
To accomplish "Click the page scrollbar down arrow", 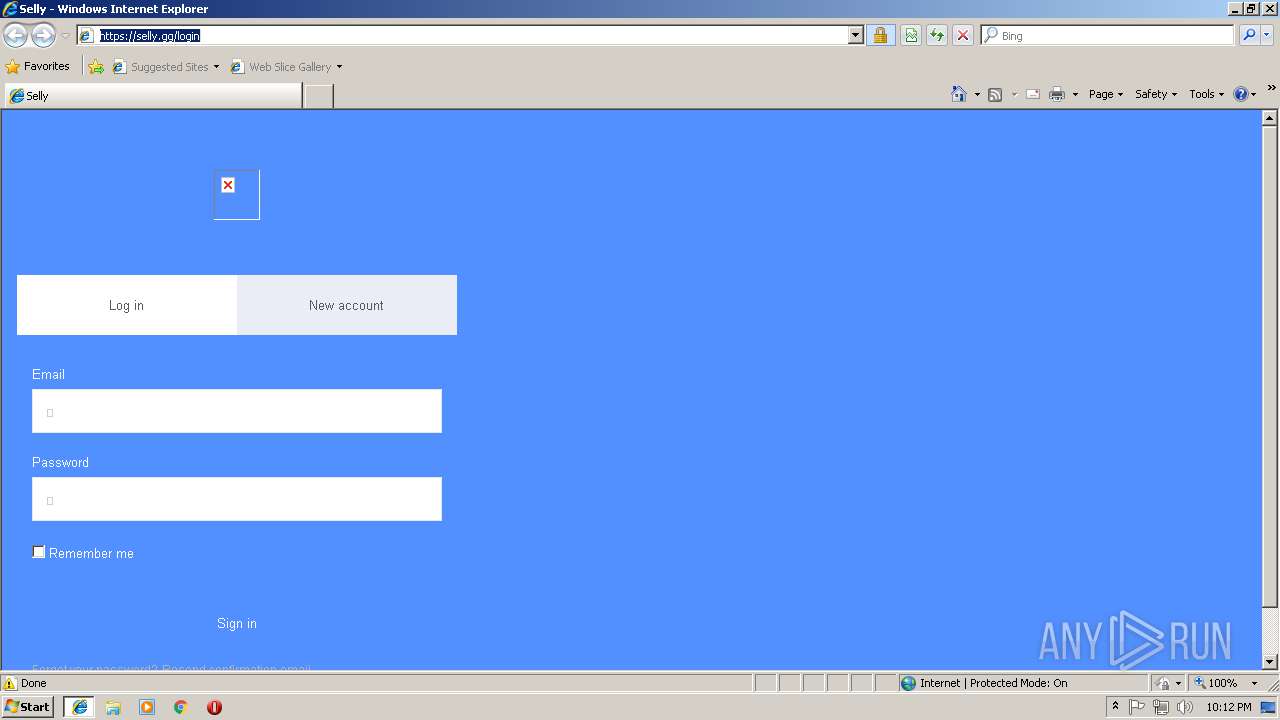I will click(x=1270, y=661).
